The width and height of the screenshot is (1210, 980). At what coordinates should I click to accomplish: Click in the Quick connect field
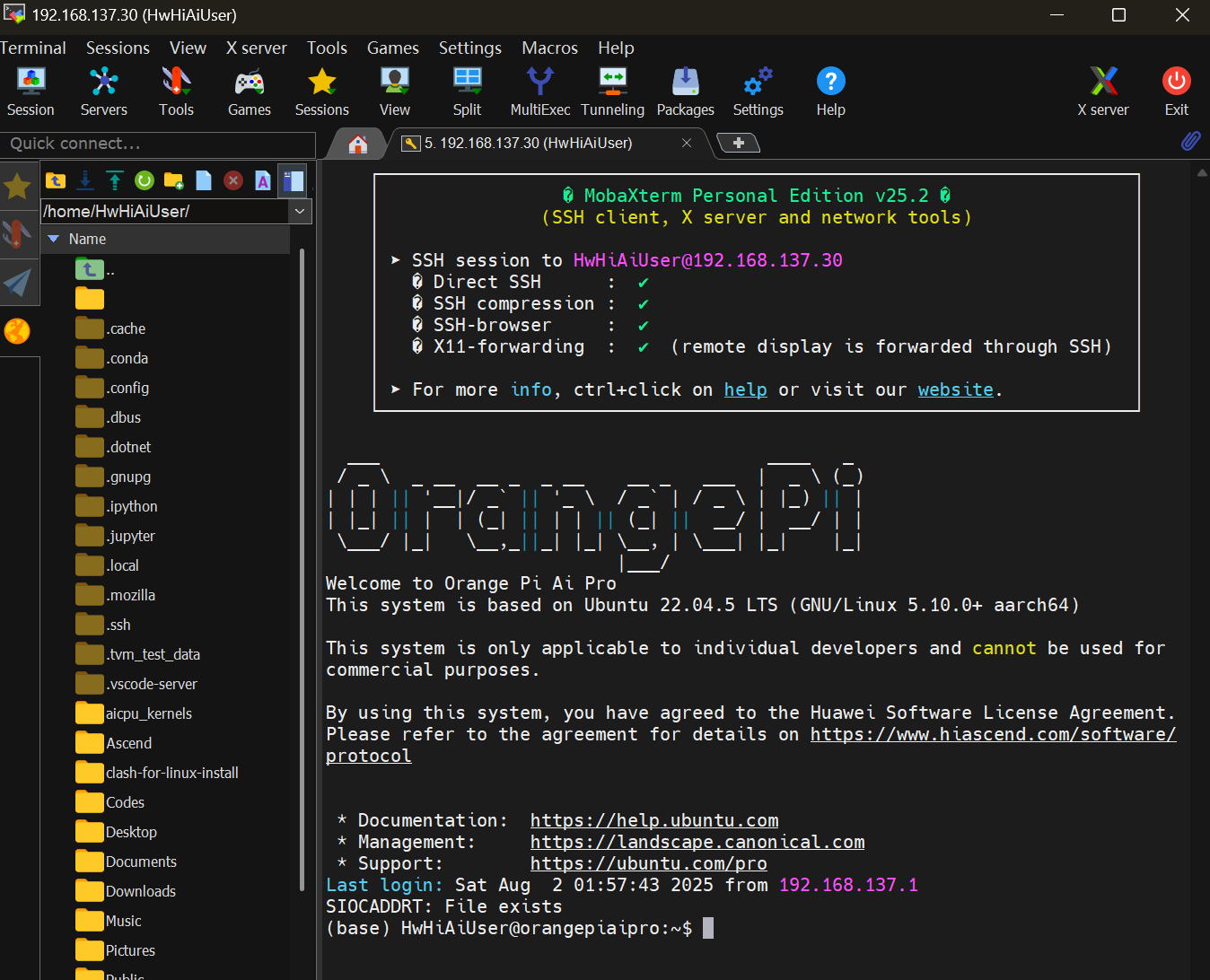click(x=157, y=144)
